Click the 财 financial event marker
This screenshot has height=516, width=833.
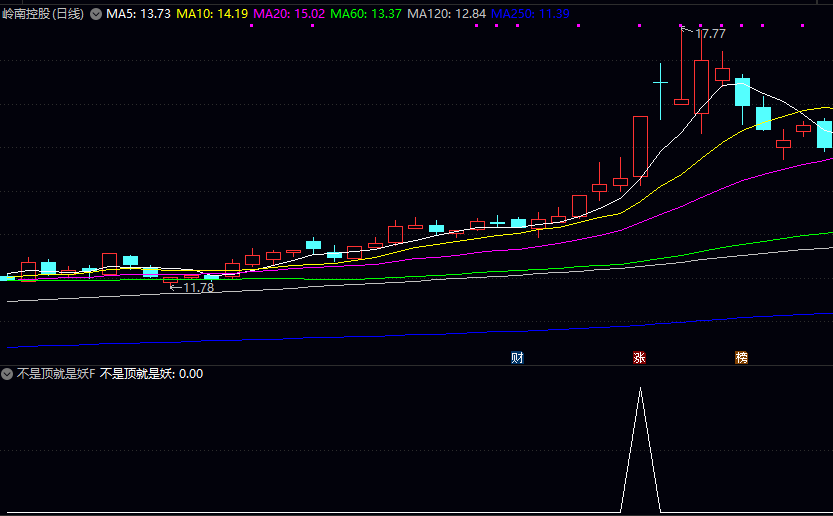click(517, 357)
